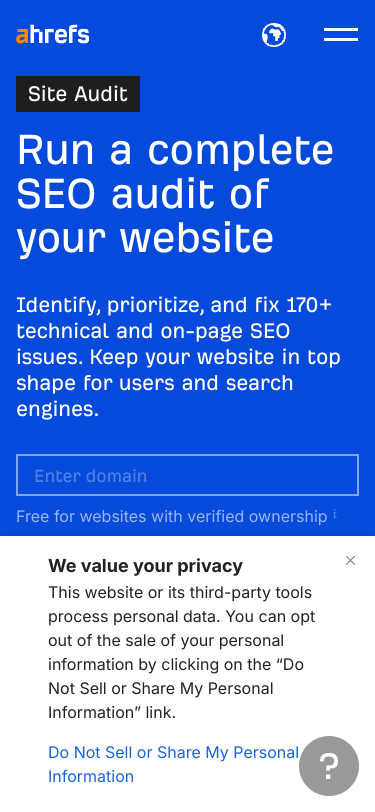The image size is (375, 812).
Task: Click the word 'website' in the headline
Action: coord(197,237)
